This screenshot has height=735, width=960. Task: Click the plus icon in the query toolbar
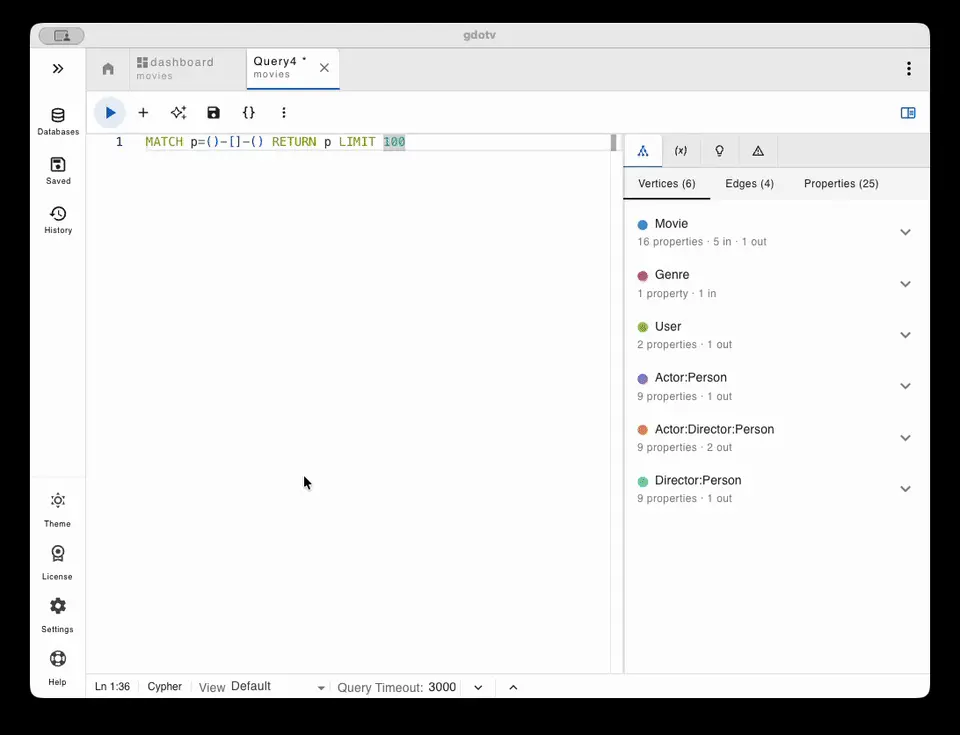143,113
